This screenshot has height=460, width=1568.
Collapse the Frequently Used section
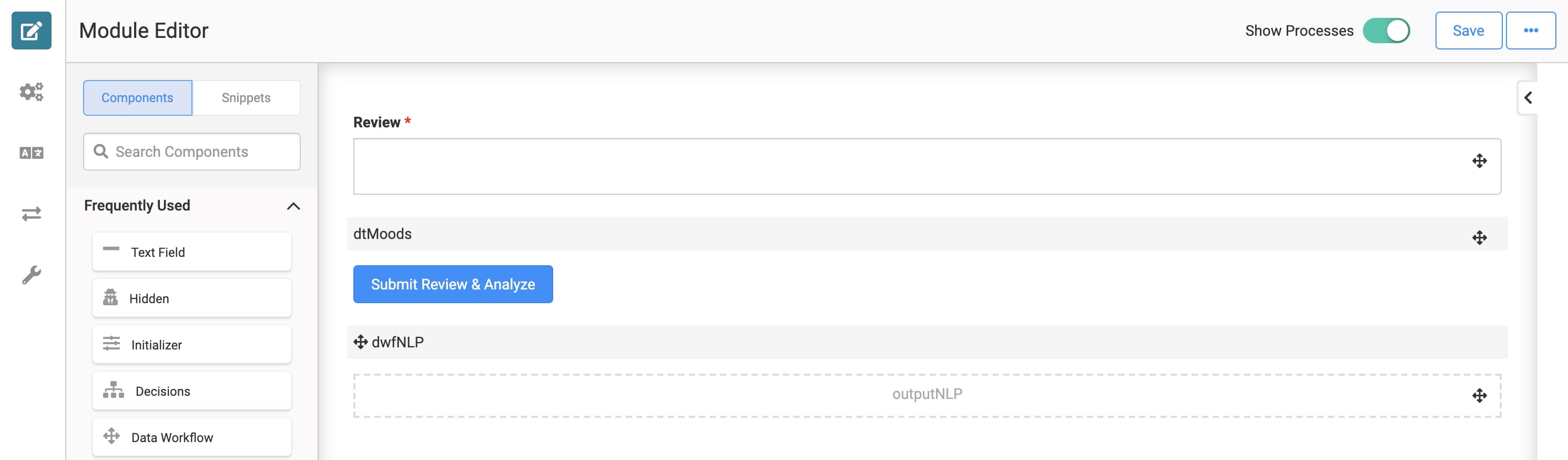tap(293, 206)
